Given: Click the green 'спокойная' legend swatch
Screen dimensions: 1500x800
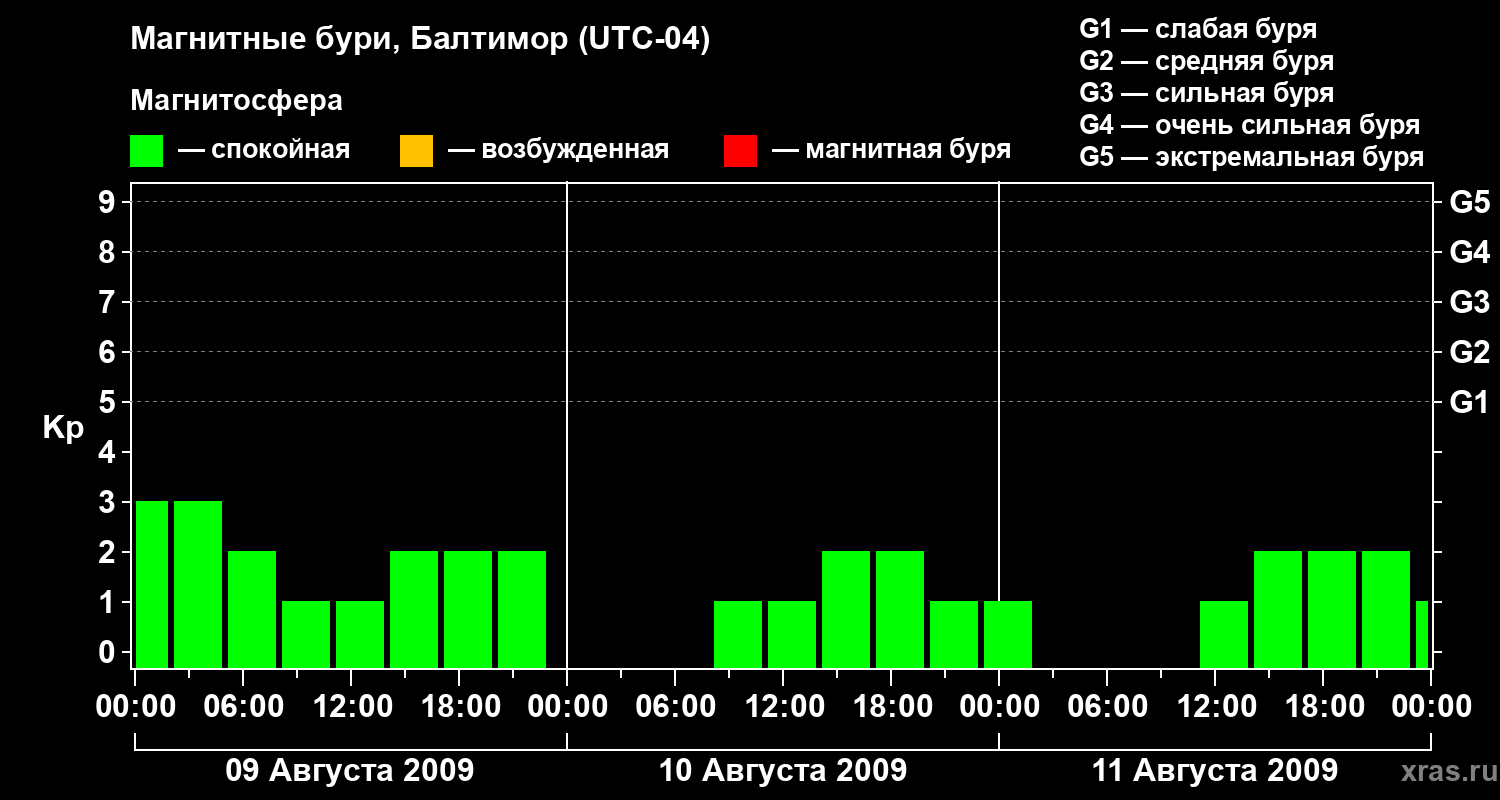Looking at the screenshot, I should tap(147, 151).
